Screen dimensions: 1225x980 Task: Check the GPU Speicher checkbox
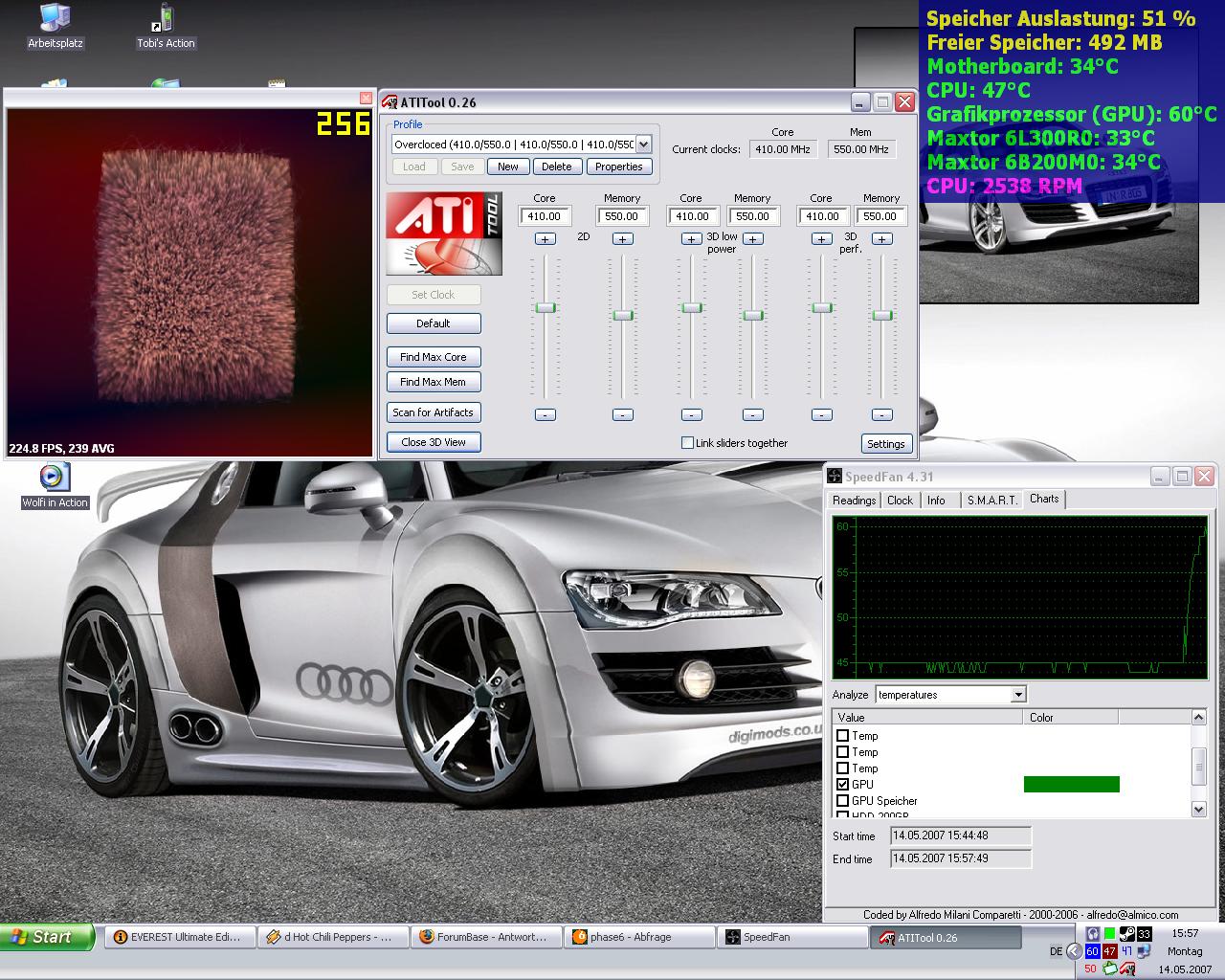[843, 801]
